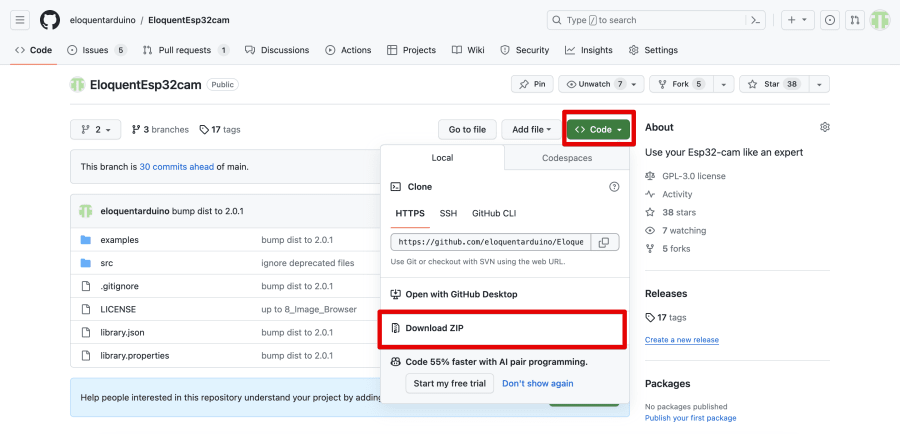Select the Local tab
This screenshot has height=434, width=900.
(x=442, y=158)
